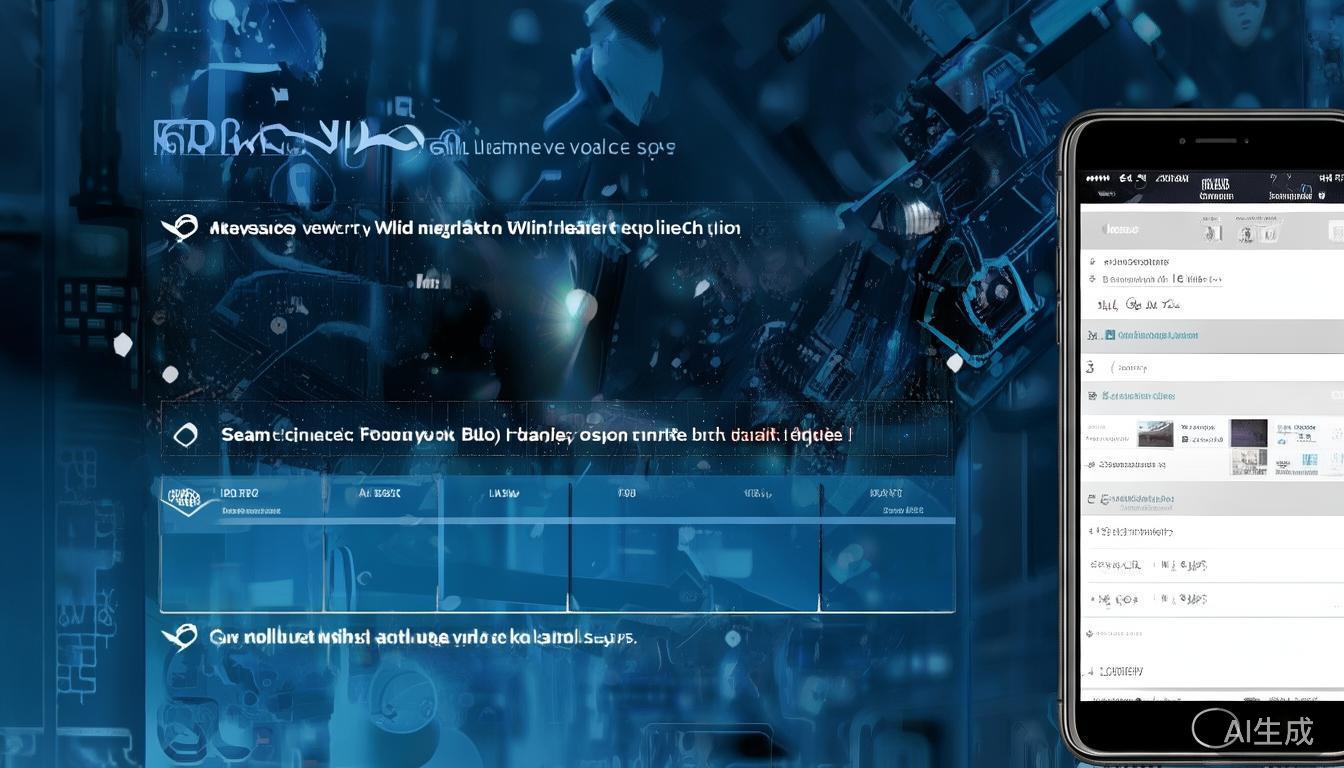Open the dark thumbnail in the middle of the phone's media row
Viewport: 1344px width, 768px height.
click(x=1248, y=432)
